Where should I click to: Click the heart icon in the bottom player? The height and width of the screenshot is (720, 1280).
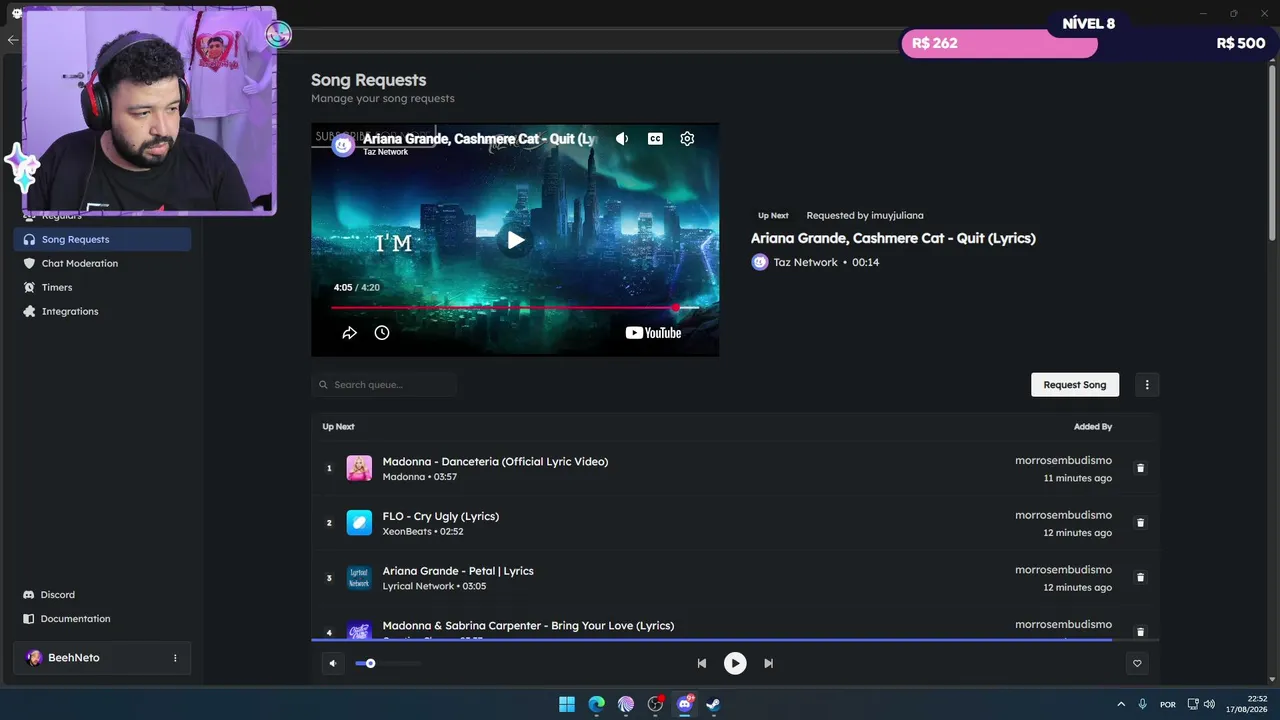(1137, 663)
